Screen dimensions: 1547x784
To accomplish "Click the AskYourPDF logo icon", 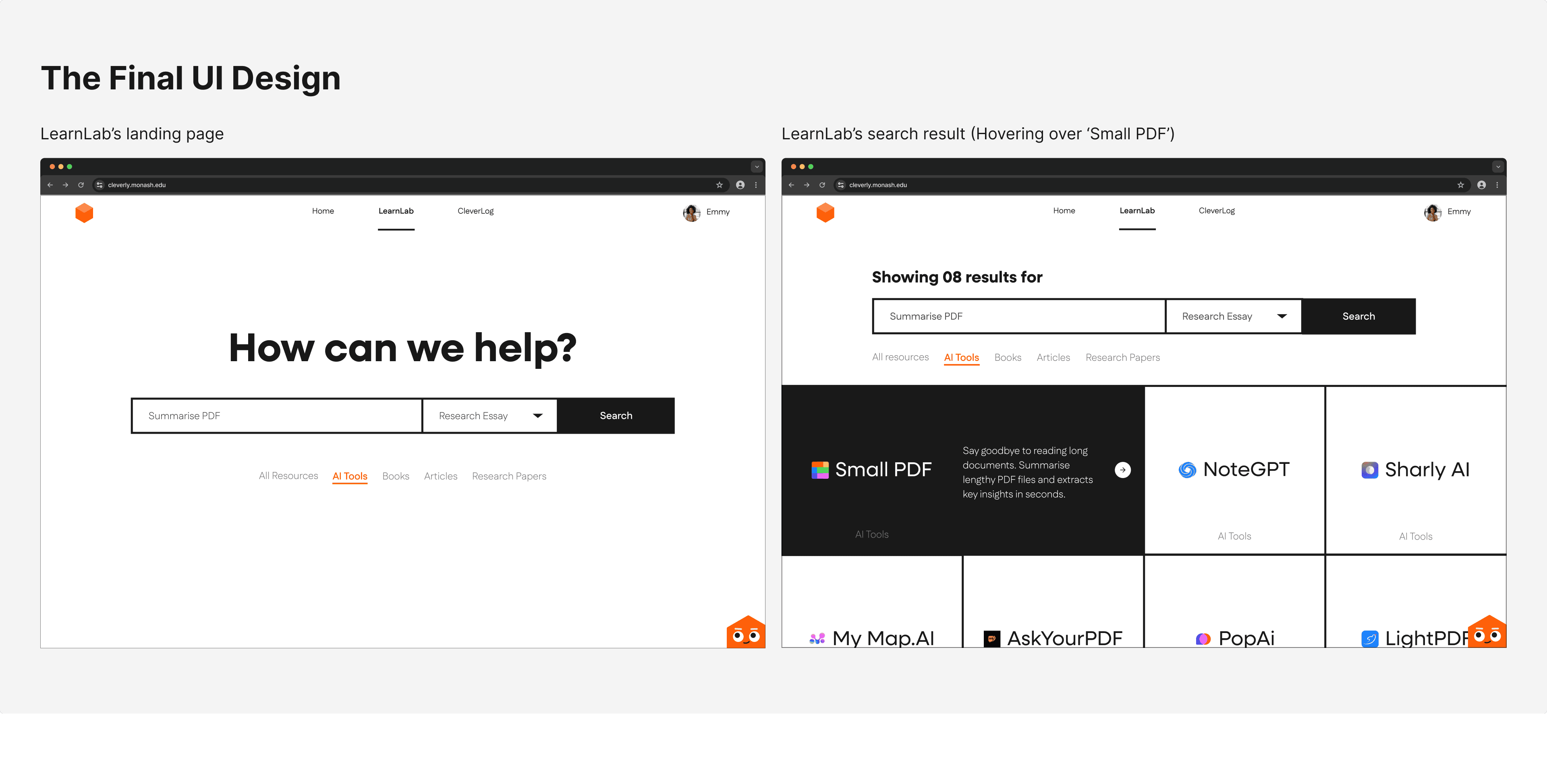I will (991, 639).
